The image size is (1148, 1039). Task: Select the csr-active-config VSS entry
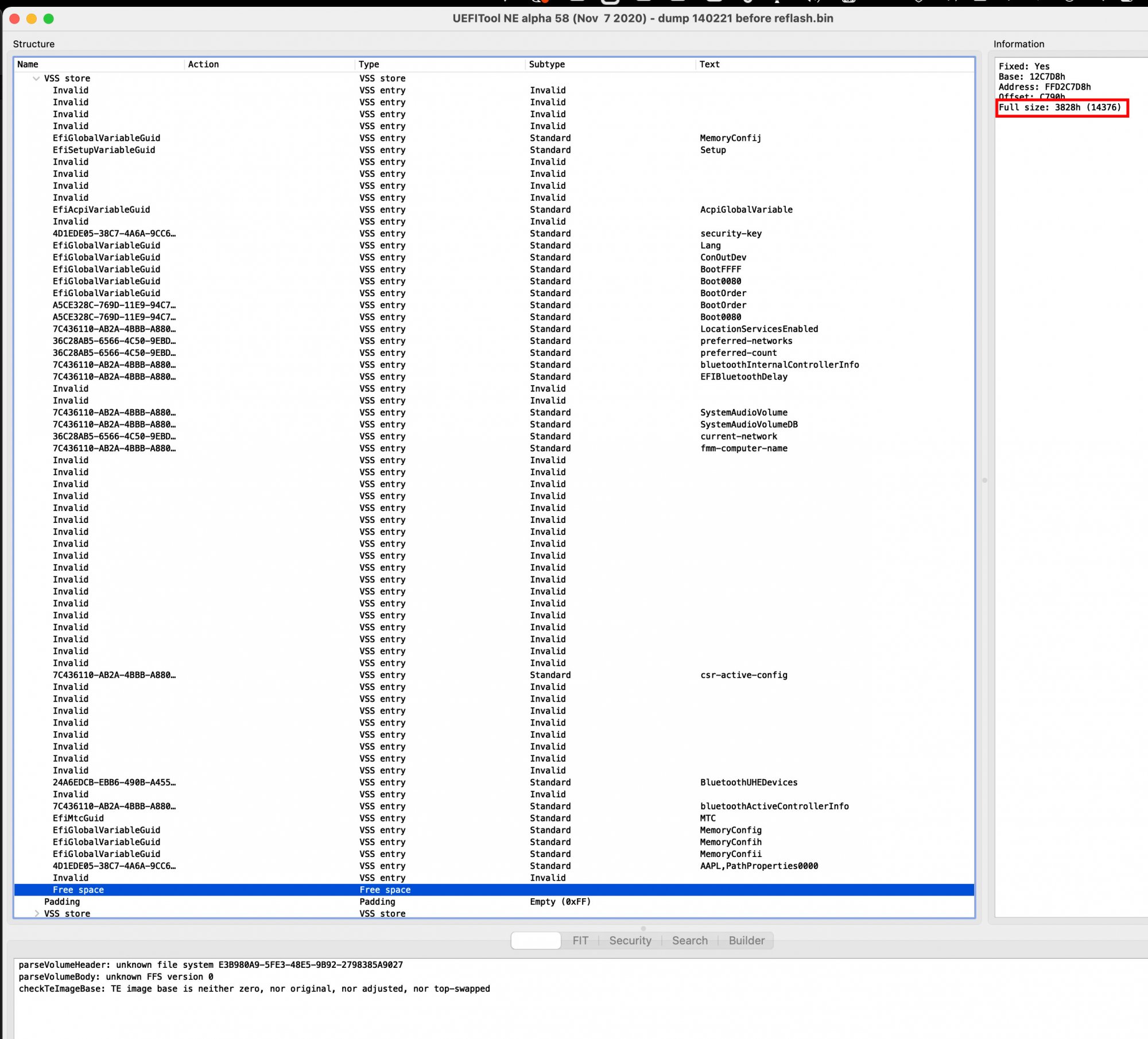[743, 675]
